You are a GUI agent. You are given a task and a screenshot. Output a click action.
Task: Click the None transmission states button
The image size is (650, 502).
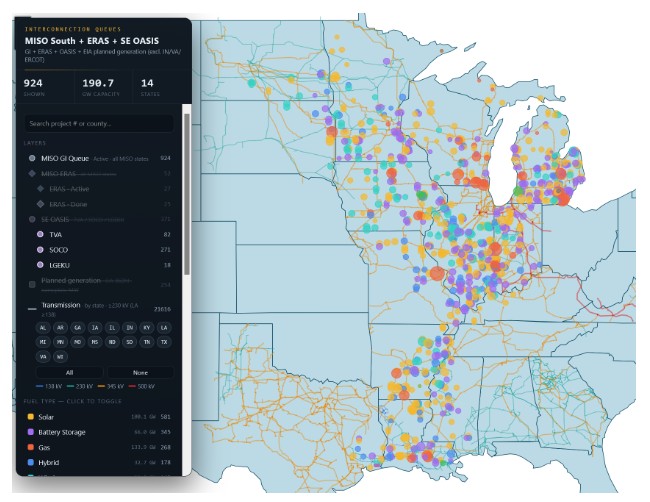click(x=140, y=372)
